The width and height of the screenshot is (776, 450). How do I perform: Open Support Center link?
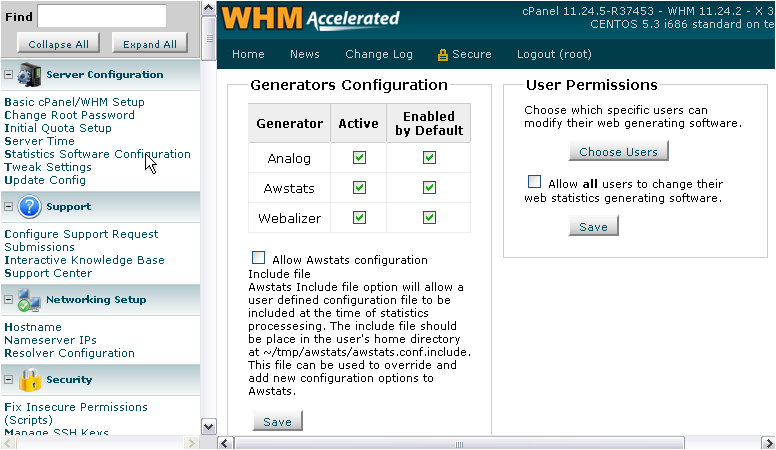48,273
